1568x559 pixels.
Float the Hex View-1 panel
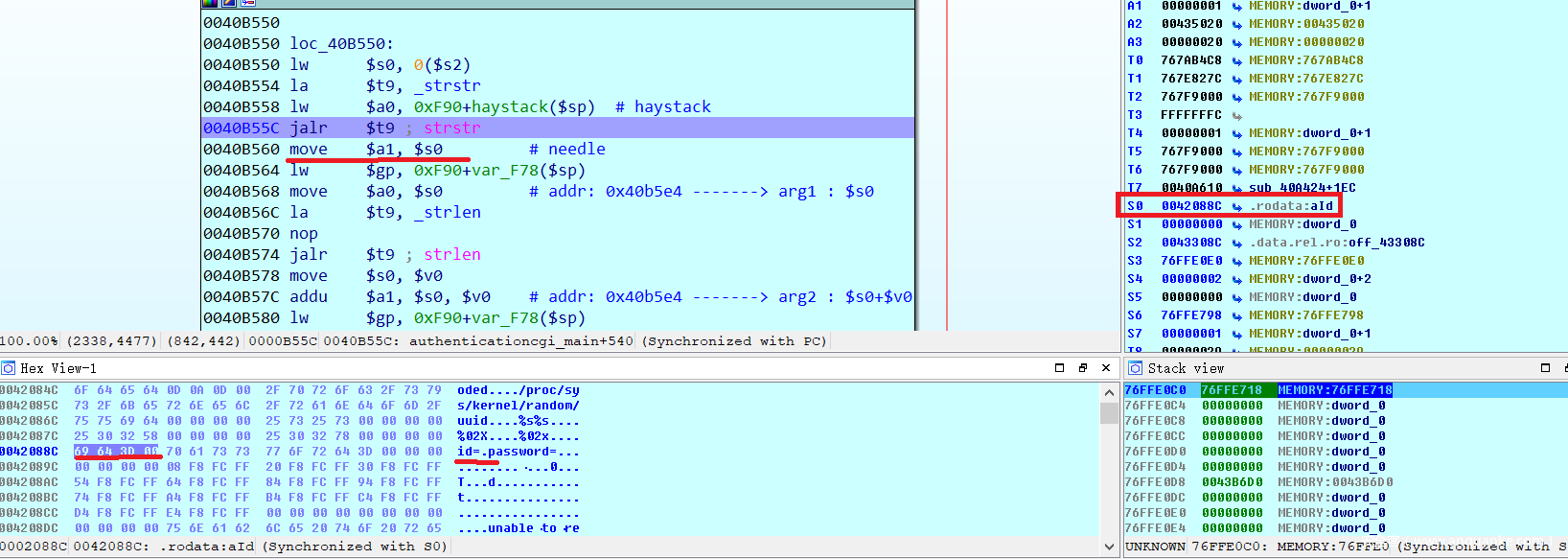(1082, 368)
